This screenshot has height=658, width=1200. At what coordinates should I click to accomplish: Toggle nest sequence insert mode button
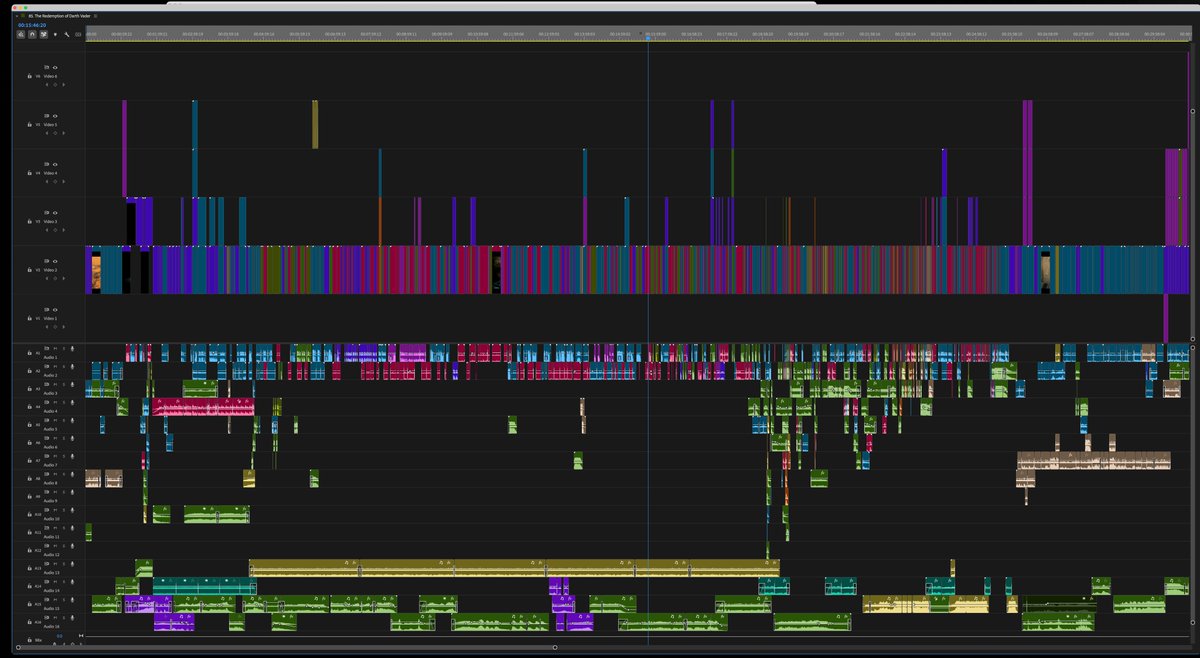pyautogui.click(x=21, y=35)
